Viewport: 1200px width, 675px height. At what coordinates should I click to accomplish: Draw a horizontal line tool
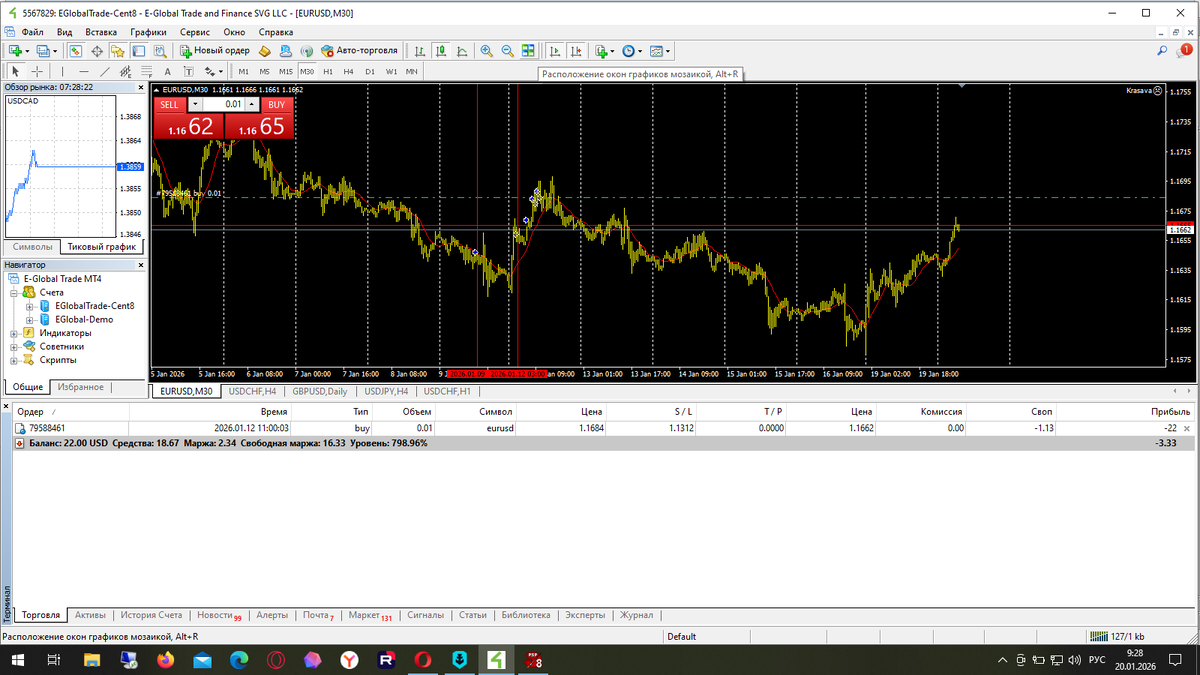[x=84, y=71]
